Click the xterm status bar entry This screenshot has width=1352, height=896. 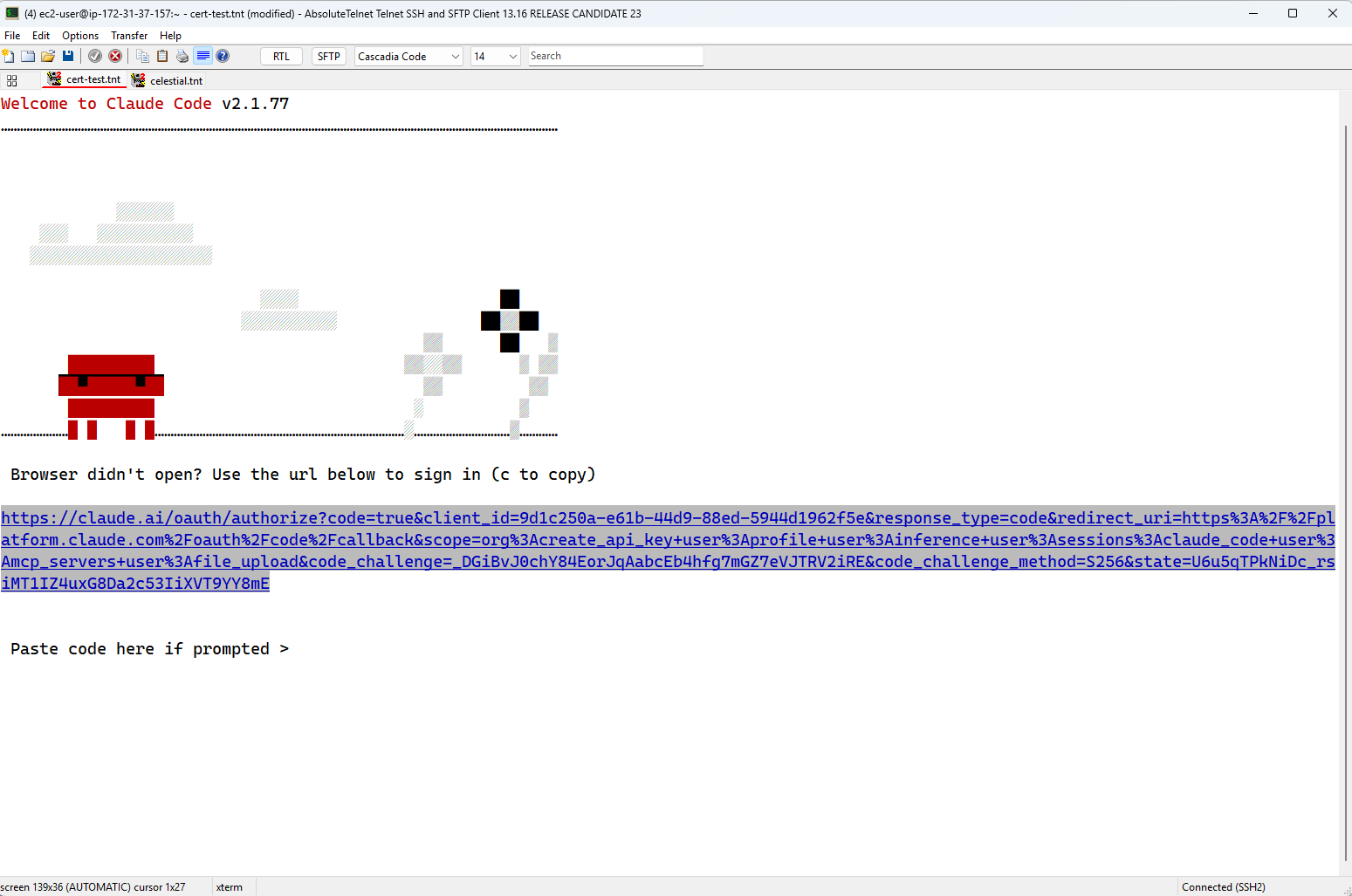230,887
